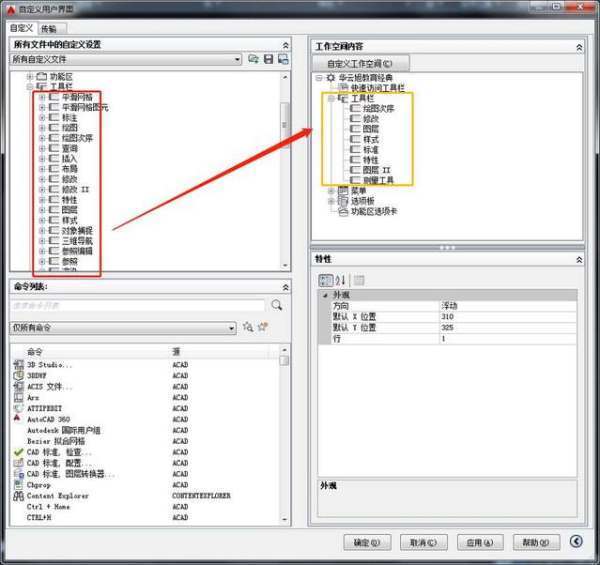
Task: Select 布局 toolbar in left tree
Action: [x=70, y=169]
